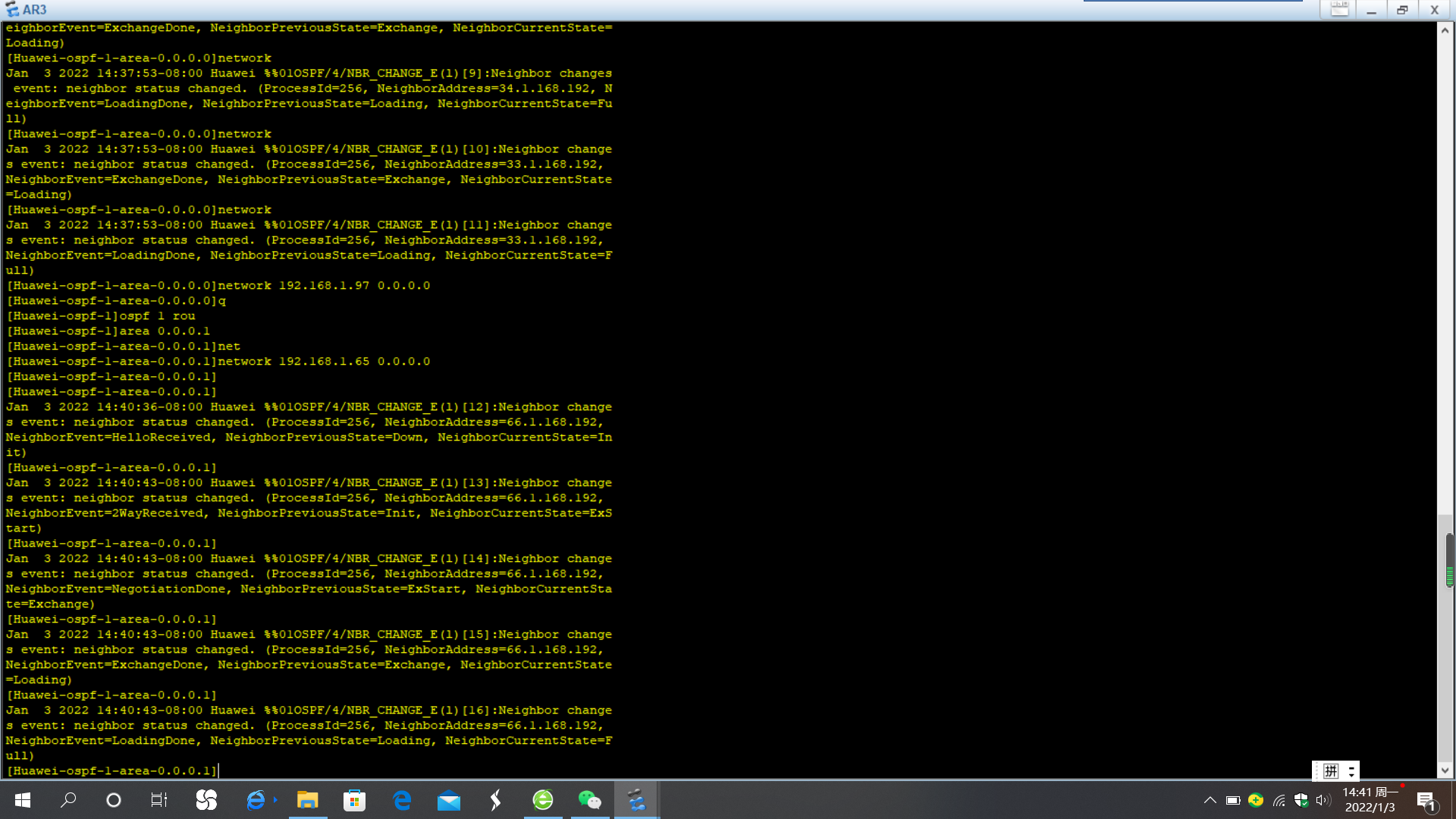Expand IME toolbar options arrow
Image resolution: width=1456 pixels, height=819 pixels.
tap(1351, 771)
